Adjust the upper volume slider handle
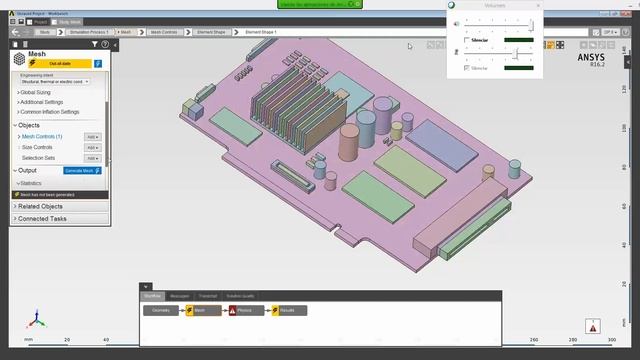This screenshot has width=640, height=360. point(531,25)
